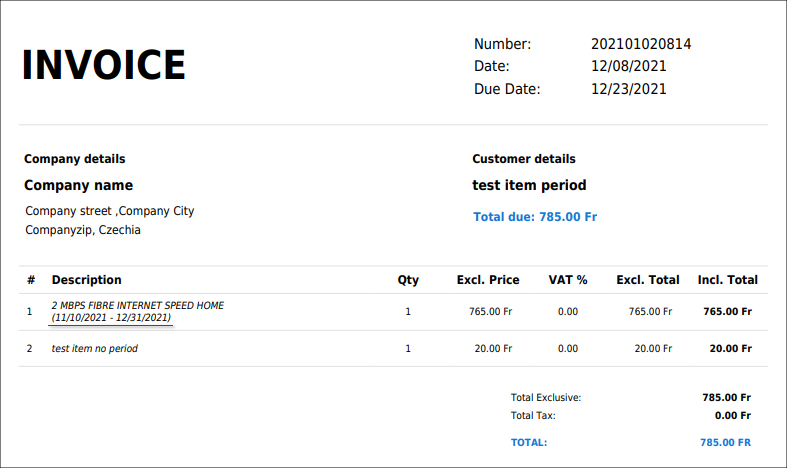Click the Company details label
787x468 pixels.
tap(75, 159)
